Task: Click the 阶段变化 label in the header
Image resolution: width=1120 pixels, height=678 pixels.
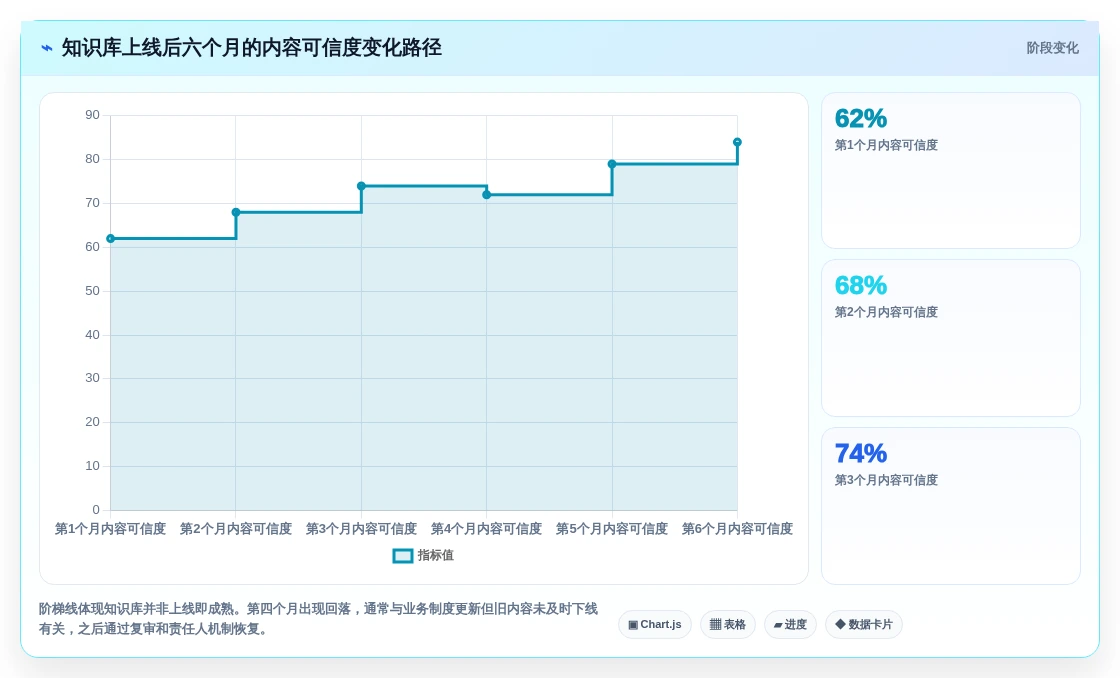Action: point(1052,48)
